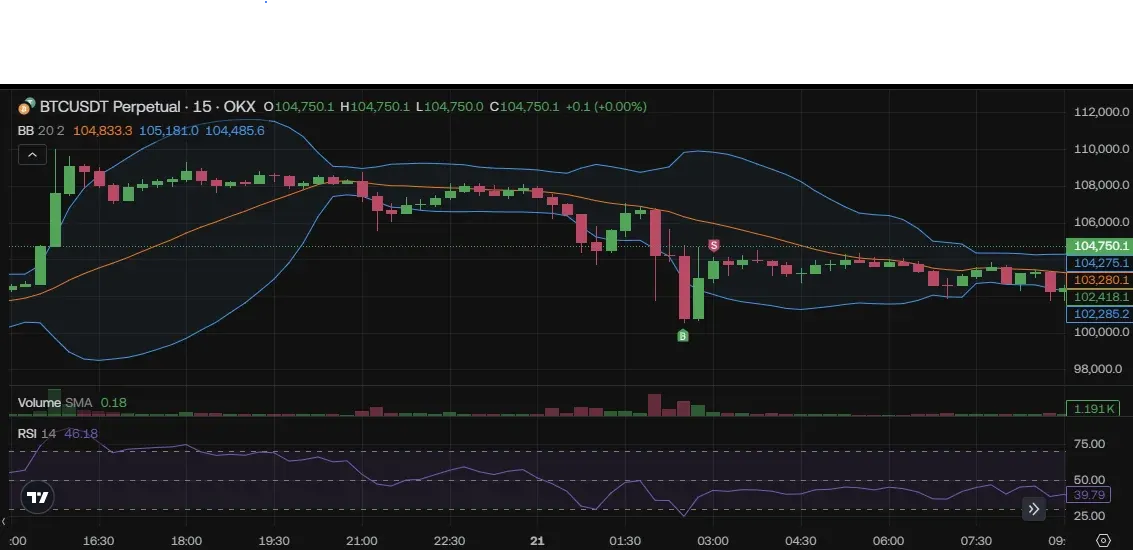
Task: Click the OHLC change value +0.1 (+0.00%)
Action: [x=606, y=106]
